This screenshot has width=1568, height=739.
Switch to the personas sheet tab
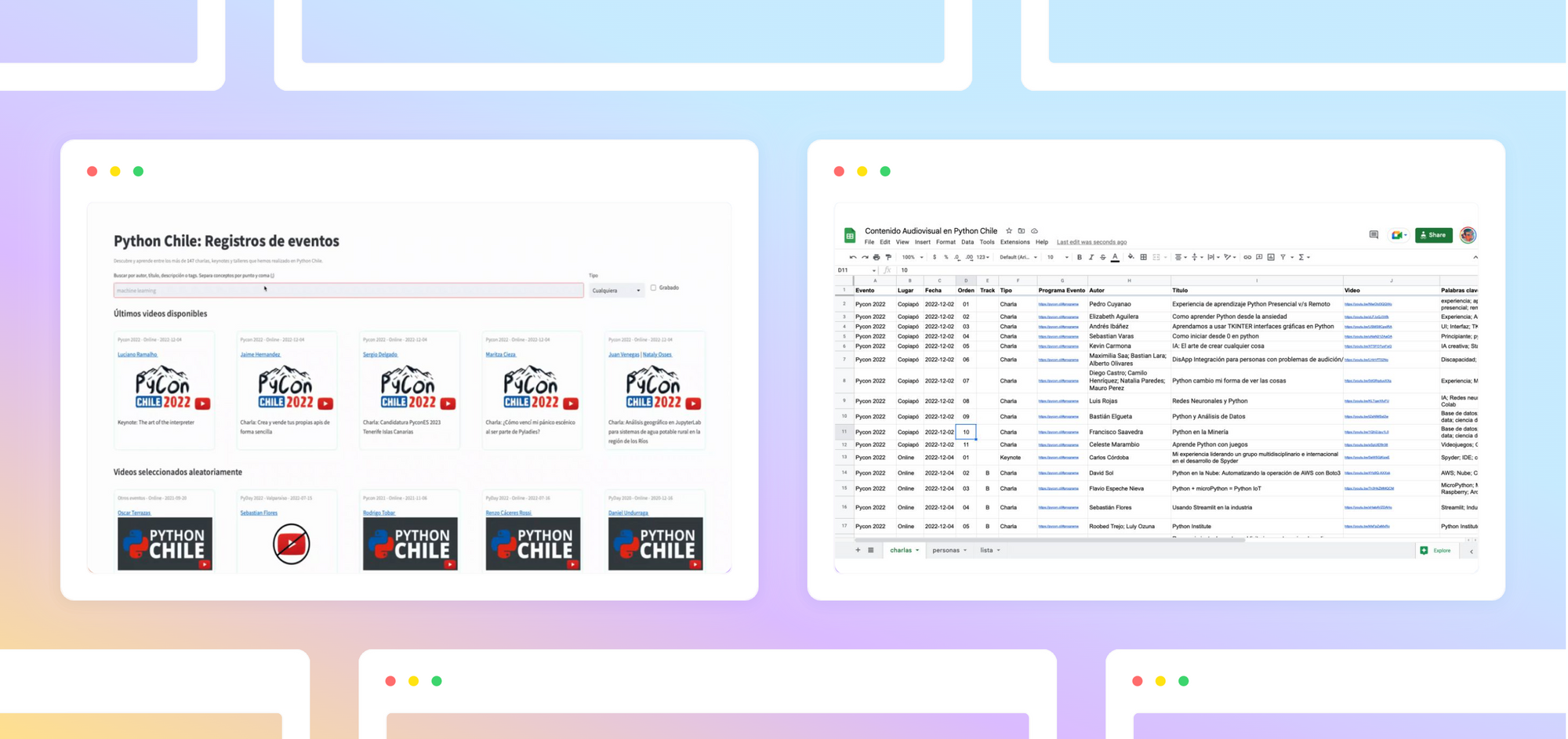tap(946, 550)
